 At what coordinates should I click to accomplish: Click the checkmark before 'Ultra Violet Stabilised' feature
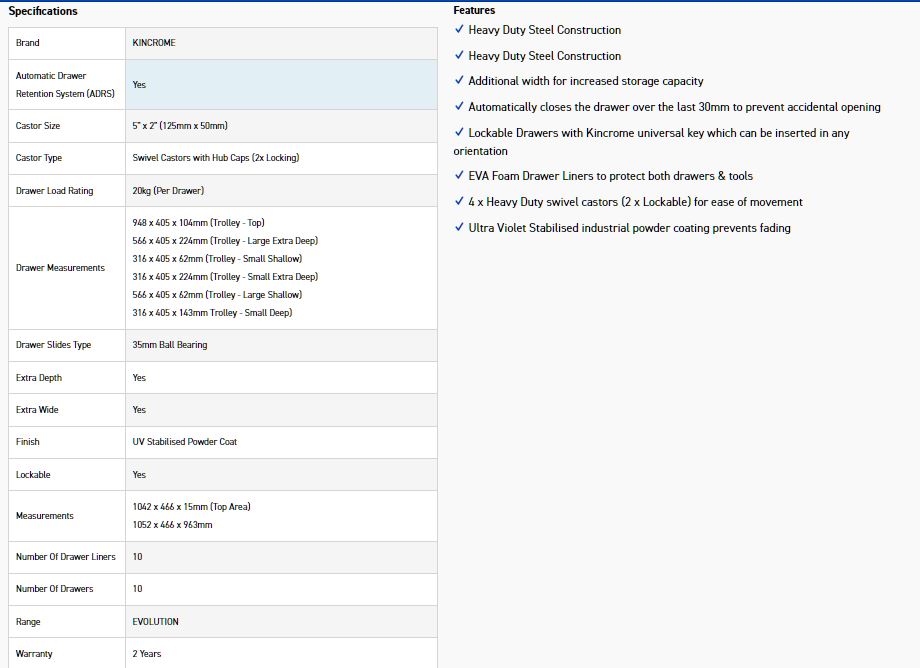point(459,228)
